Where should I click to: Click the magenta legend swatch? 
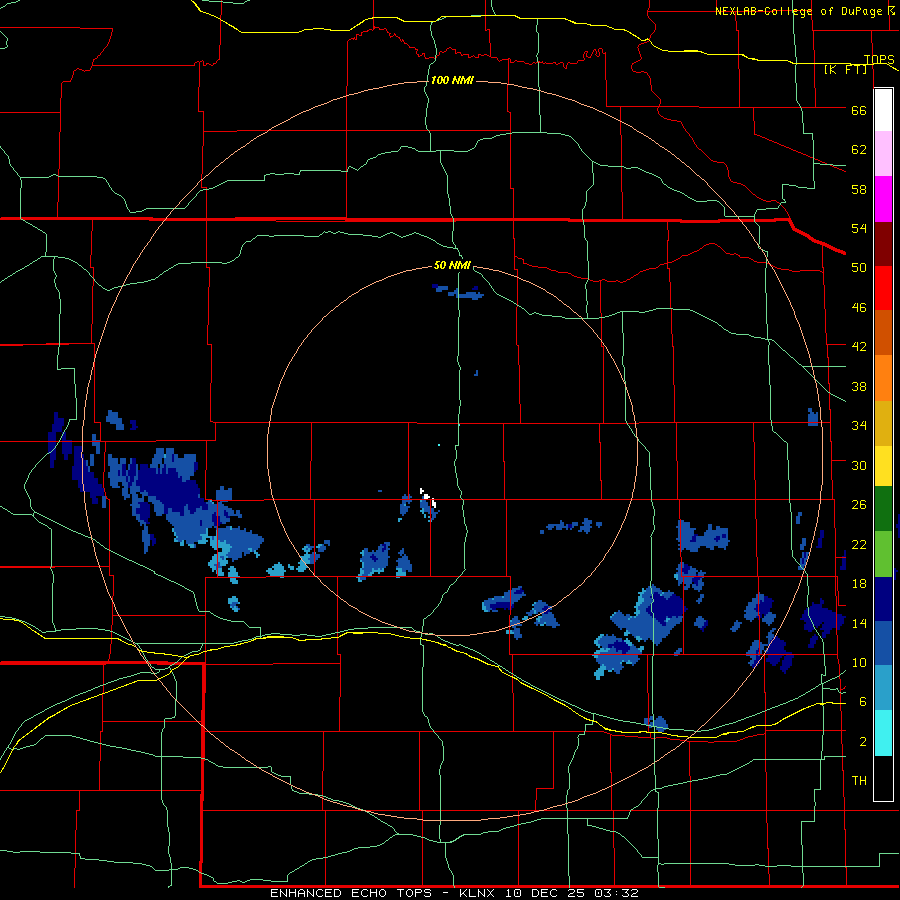click(x=883, y=199)
